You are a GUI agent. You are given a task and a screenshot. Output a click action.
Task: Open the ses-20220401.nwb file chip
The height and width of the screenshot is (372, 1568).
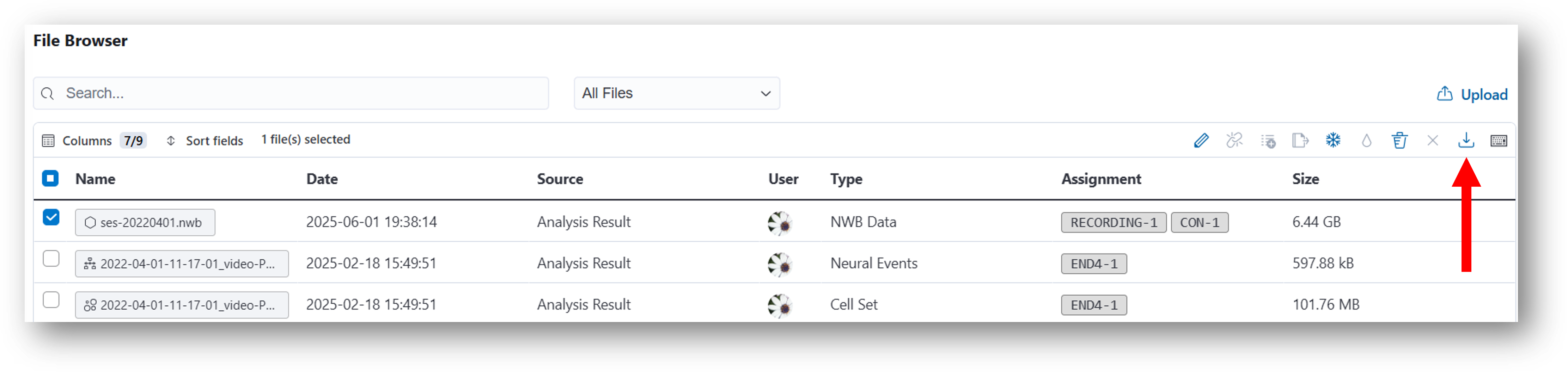145,223
